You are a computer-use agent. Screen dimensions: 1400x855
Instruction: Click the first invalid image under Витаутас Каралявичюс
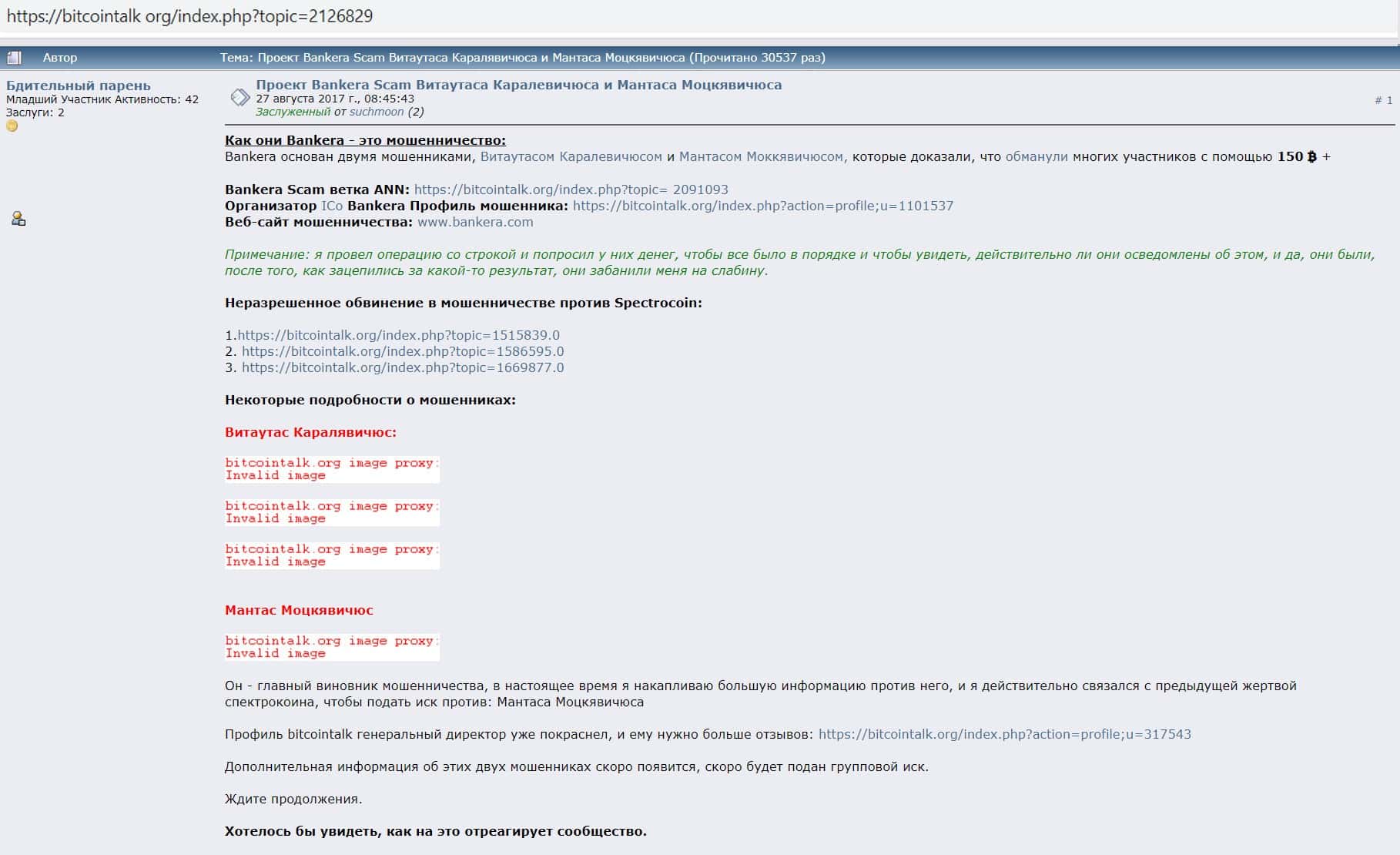coord(332,469)
